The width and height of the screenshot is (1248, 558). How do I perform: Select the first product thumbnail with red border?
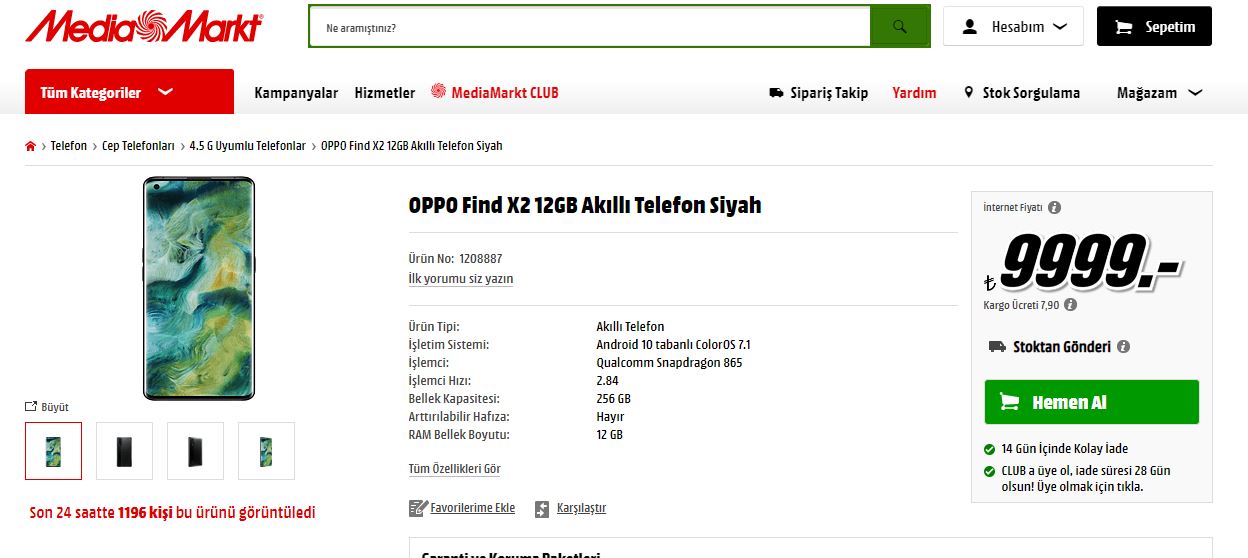tap(53, 451)
